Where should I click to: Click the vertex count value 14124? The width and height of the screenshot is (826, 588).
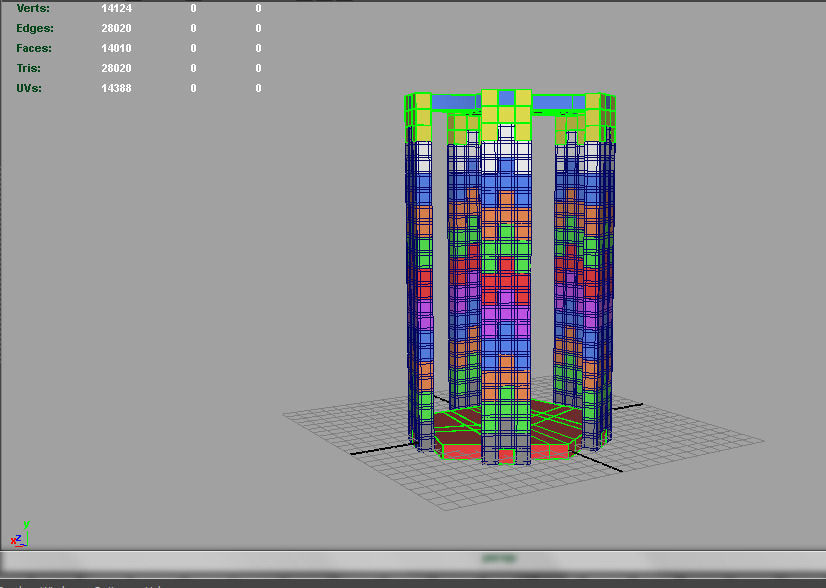(116, 8)
